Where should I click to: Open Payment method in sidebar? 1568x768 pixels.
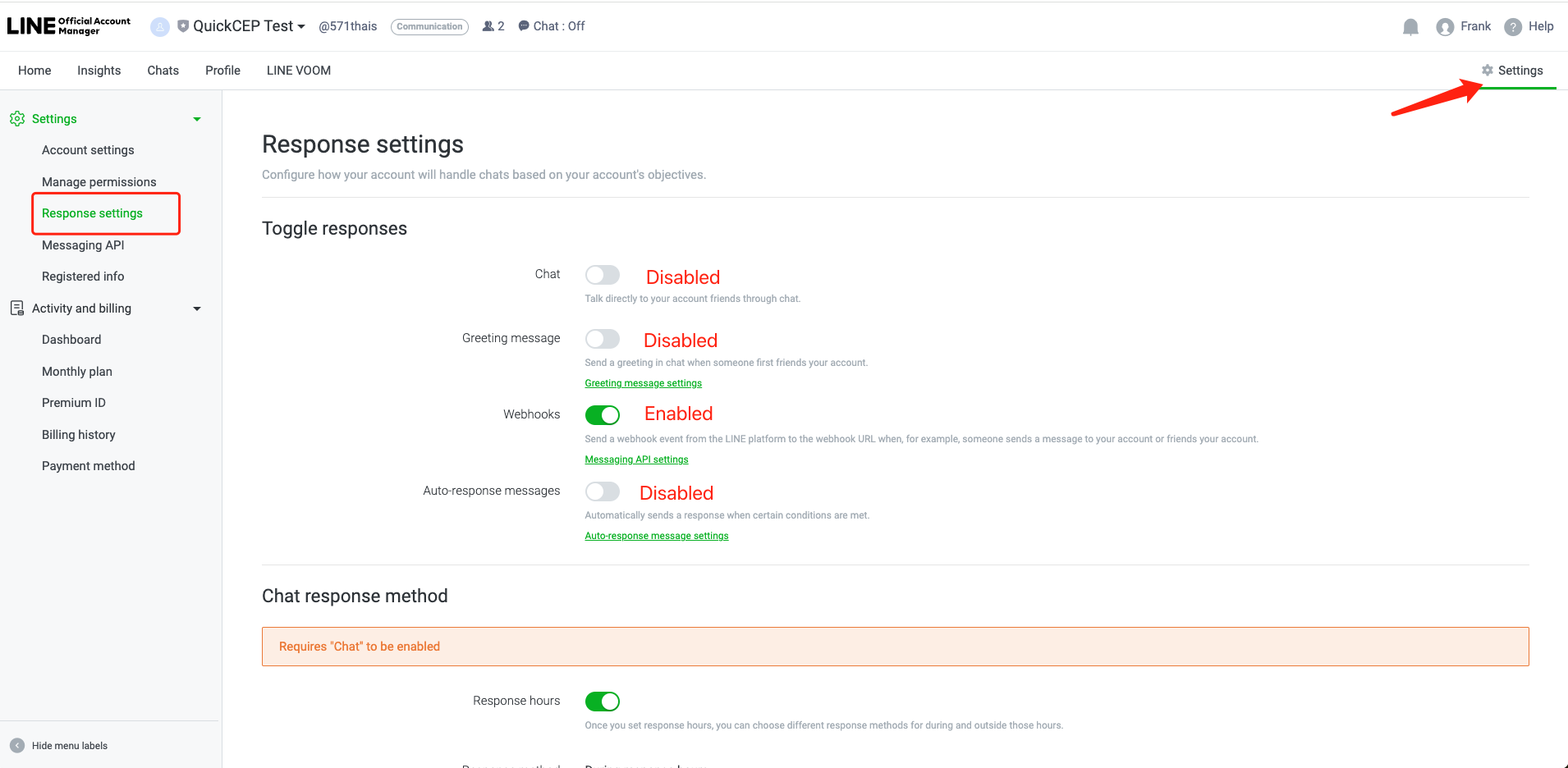point(89,466)
